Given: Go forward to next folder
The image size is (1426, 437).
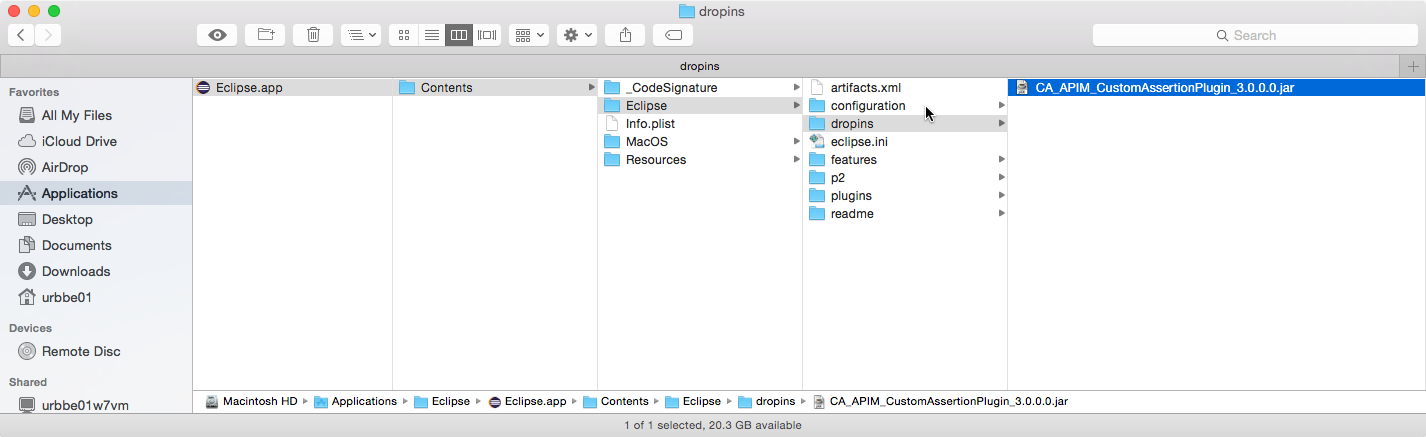Looking at the screenshot, I should (48, 35).
